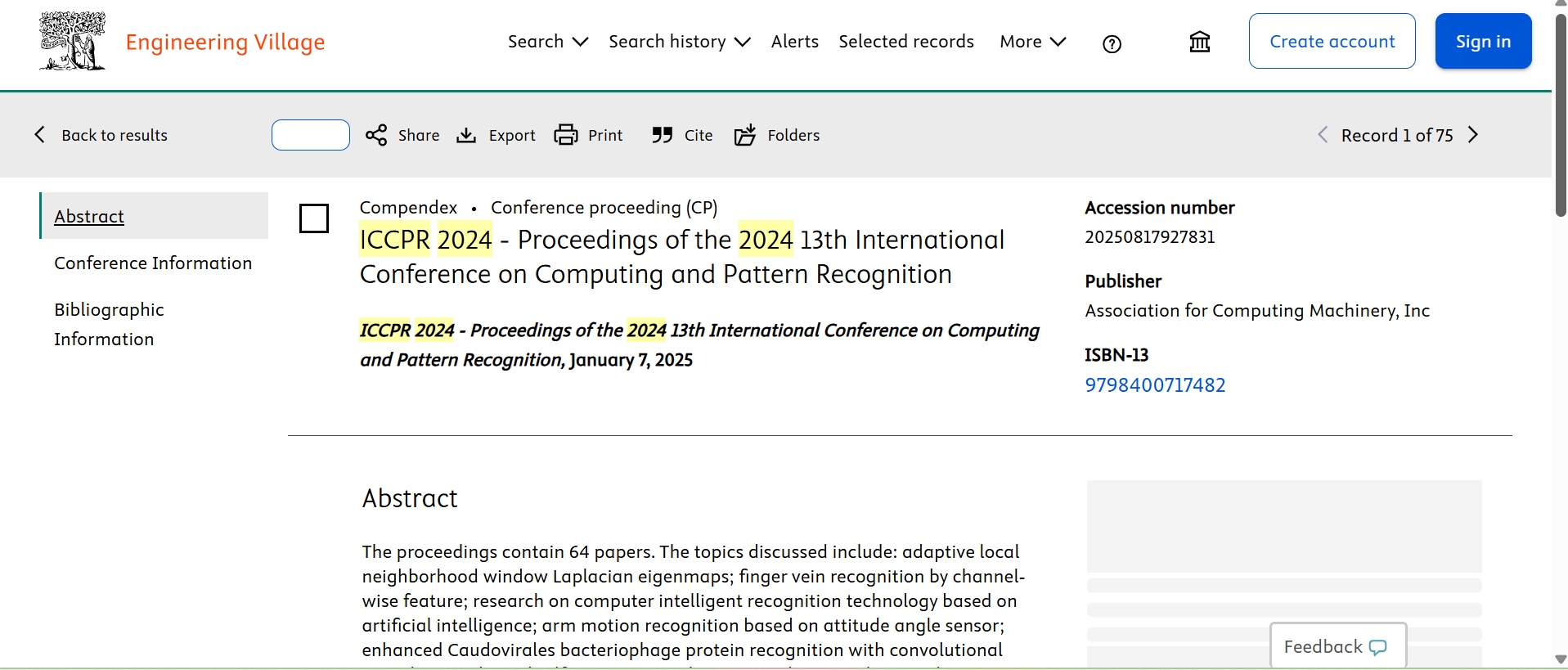The image size is (1568, 670).
Task: Click the Compendex database label
Action: [408, 208]
